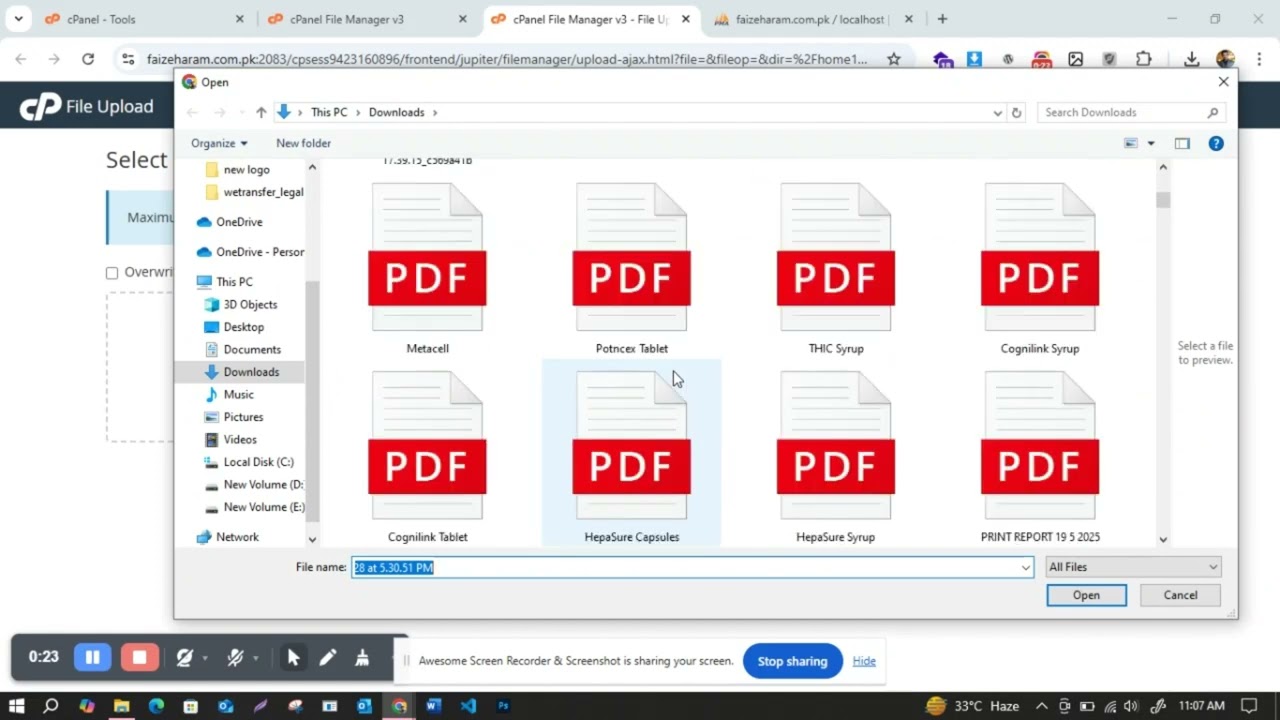Pause the screen recording
Viewport: 1280px width, 720px height.
(x=92, y=657)
